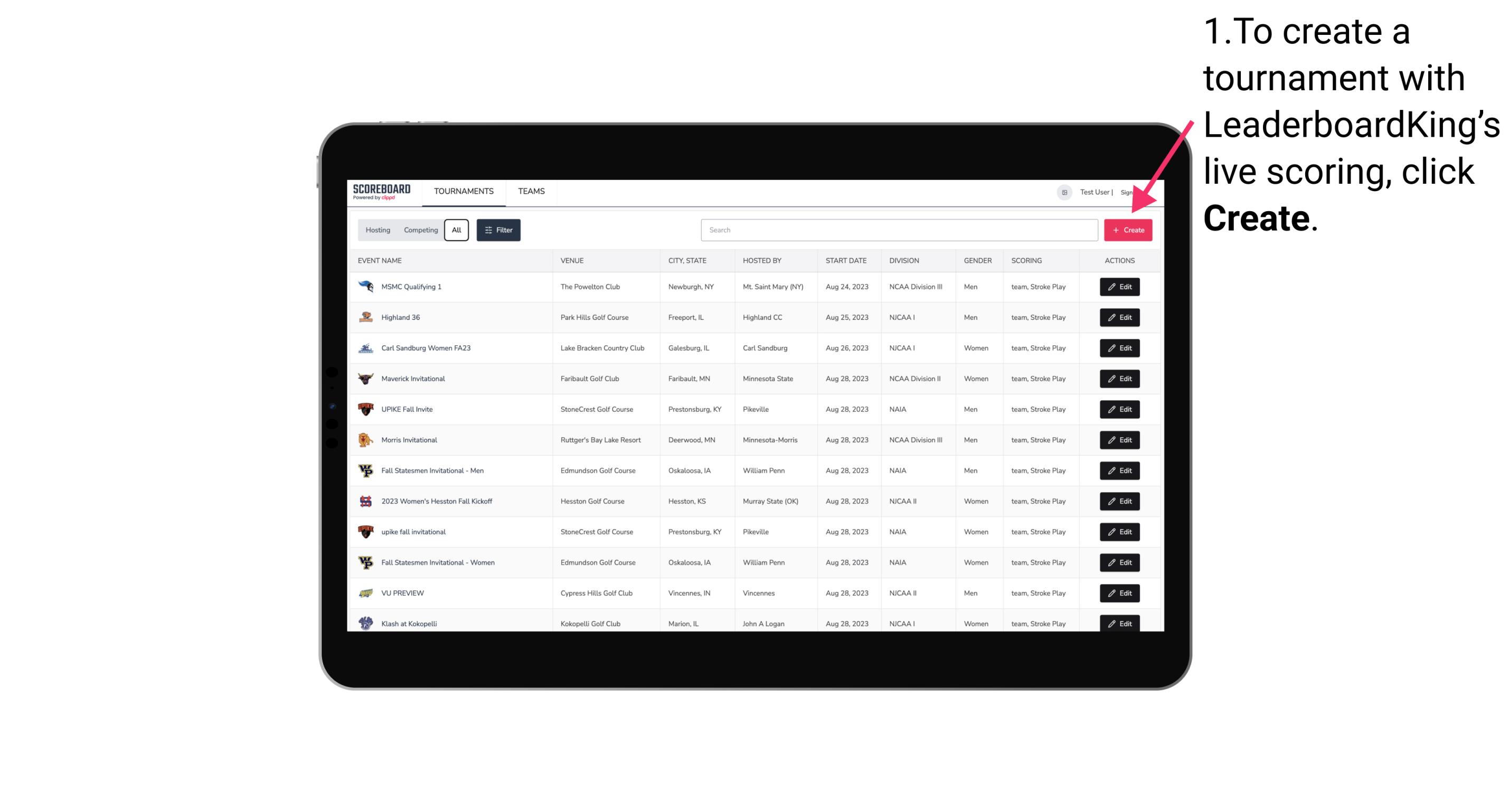Select the All filter toggle
1509x812 pixels.
[456, 230]
